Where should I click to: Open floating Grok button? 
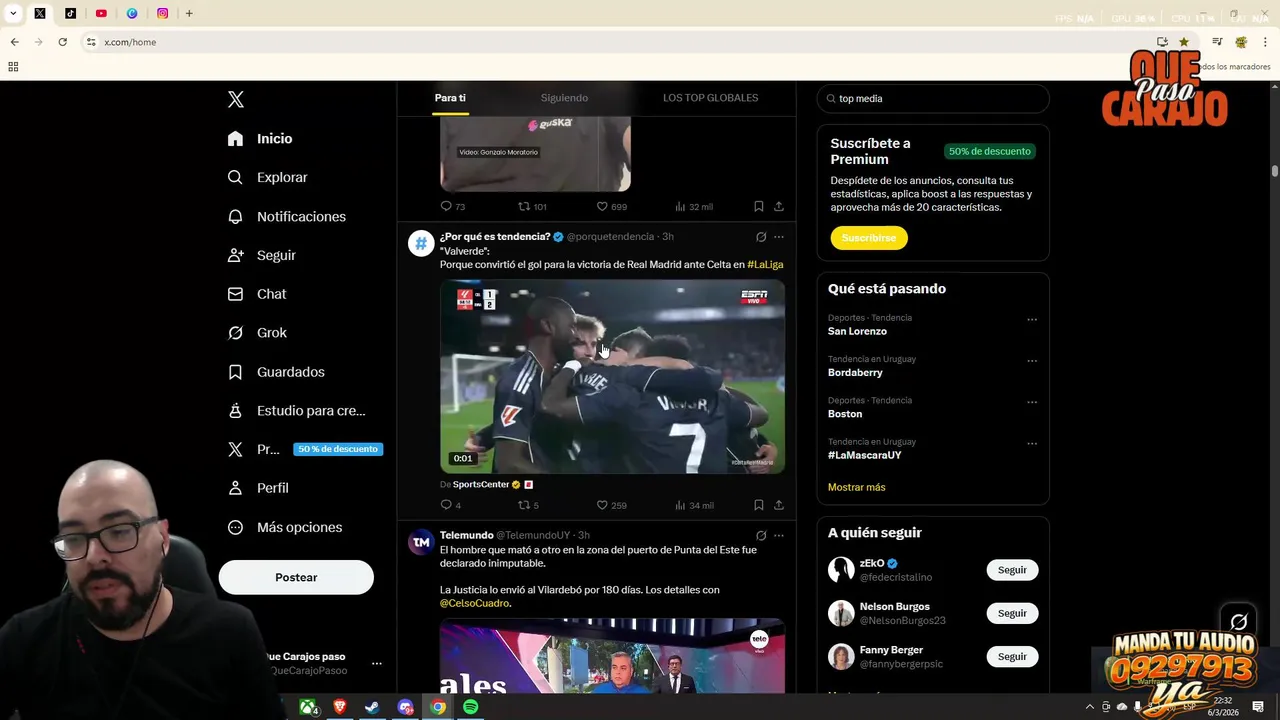[1239, 622]
